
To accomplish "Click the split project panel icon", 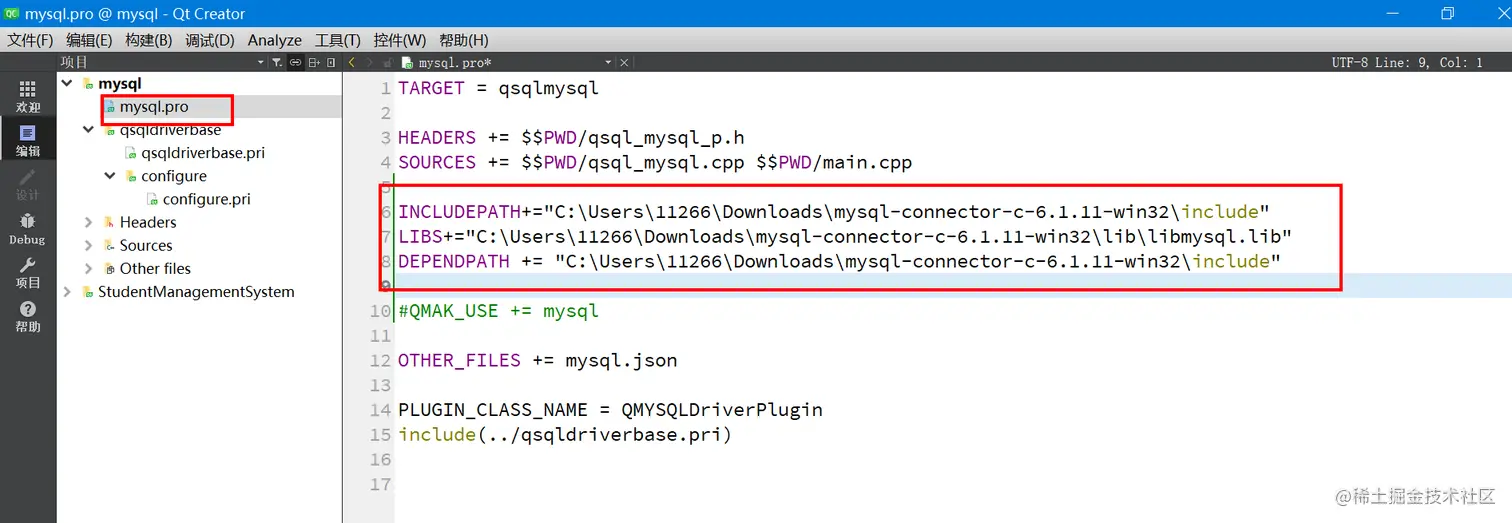I will (x=313, y=62).
